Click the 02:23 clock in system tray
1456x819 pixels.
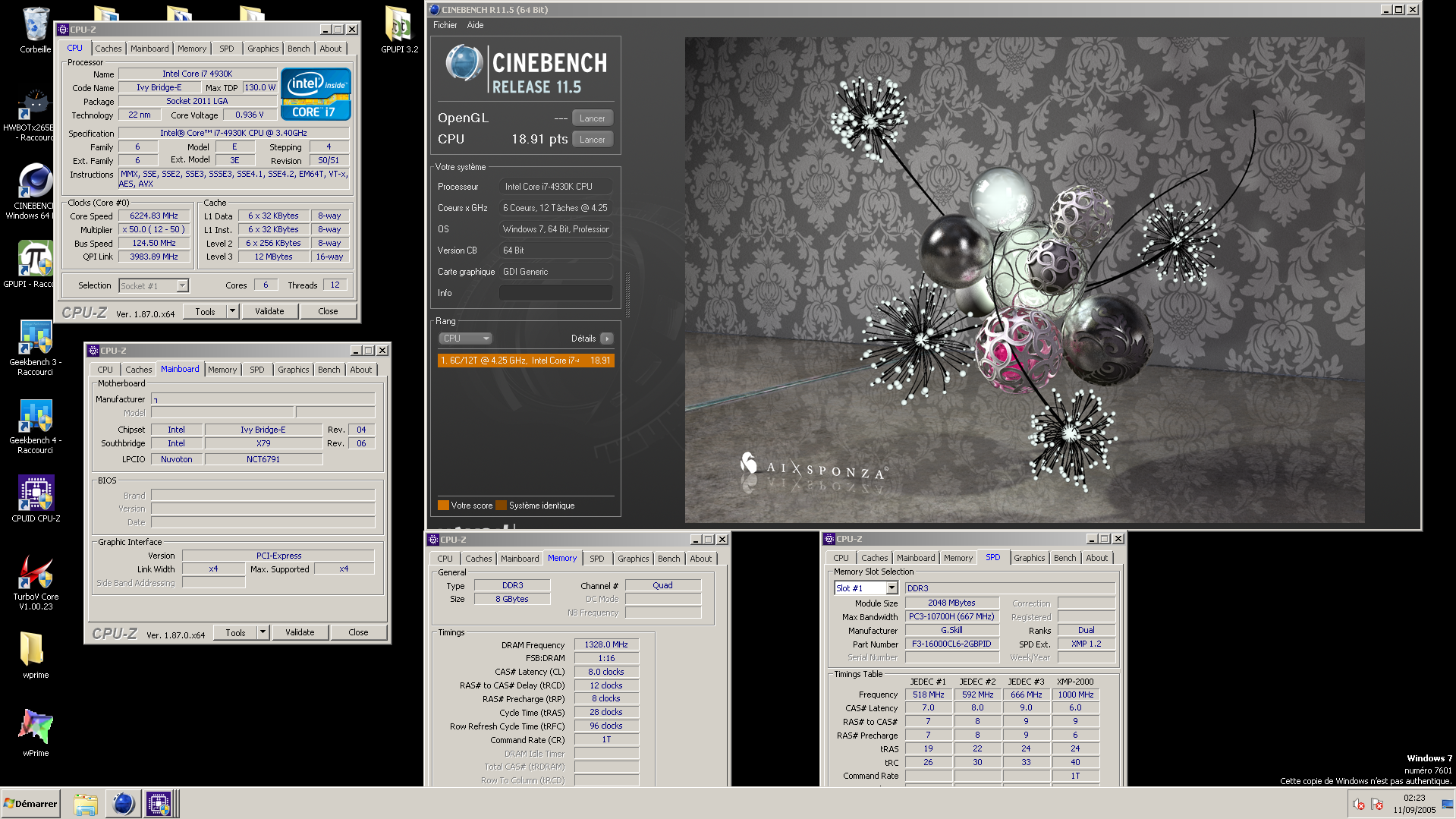[1414, 799]
